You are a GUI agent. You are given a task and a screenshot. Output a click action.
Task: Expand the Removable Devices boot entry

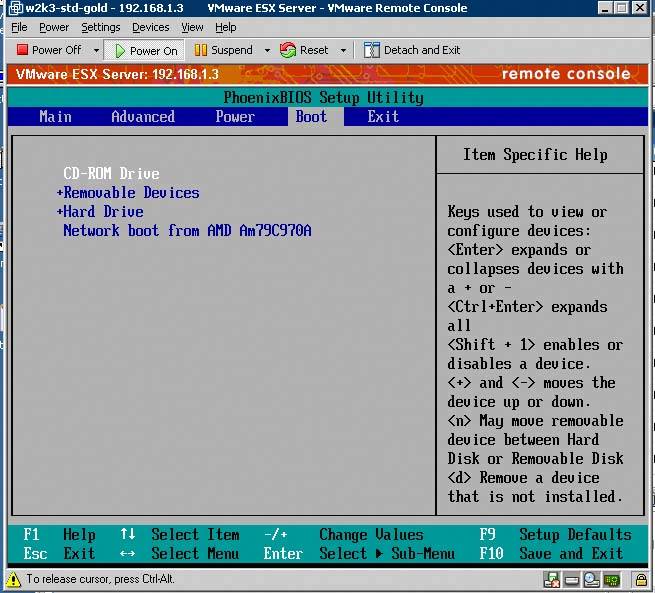click(x=128, y=193)
